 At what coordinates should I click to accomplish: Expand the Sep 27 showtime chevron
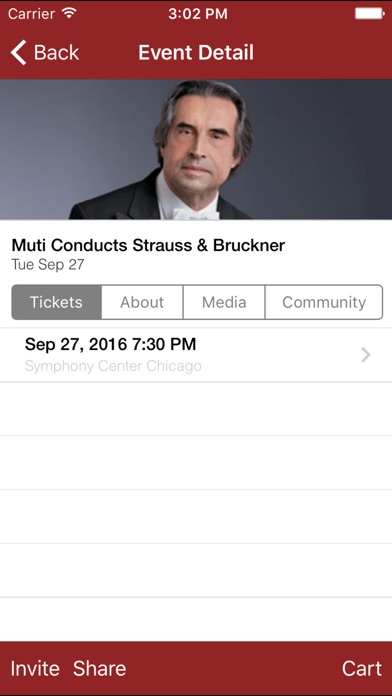[x=366, y=355]
